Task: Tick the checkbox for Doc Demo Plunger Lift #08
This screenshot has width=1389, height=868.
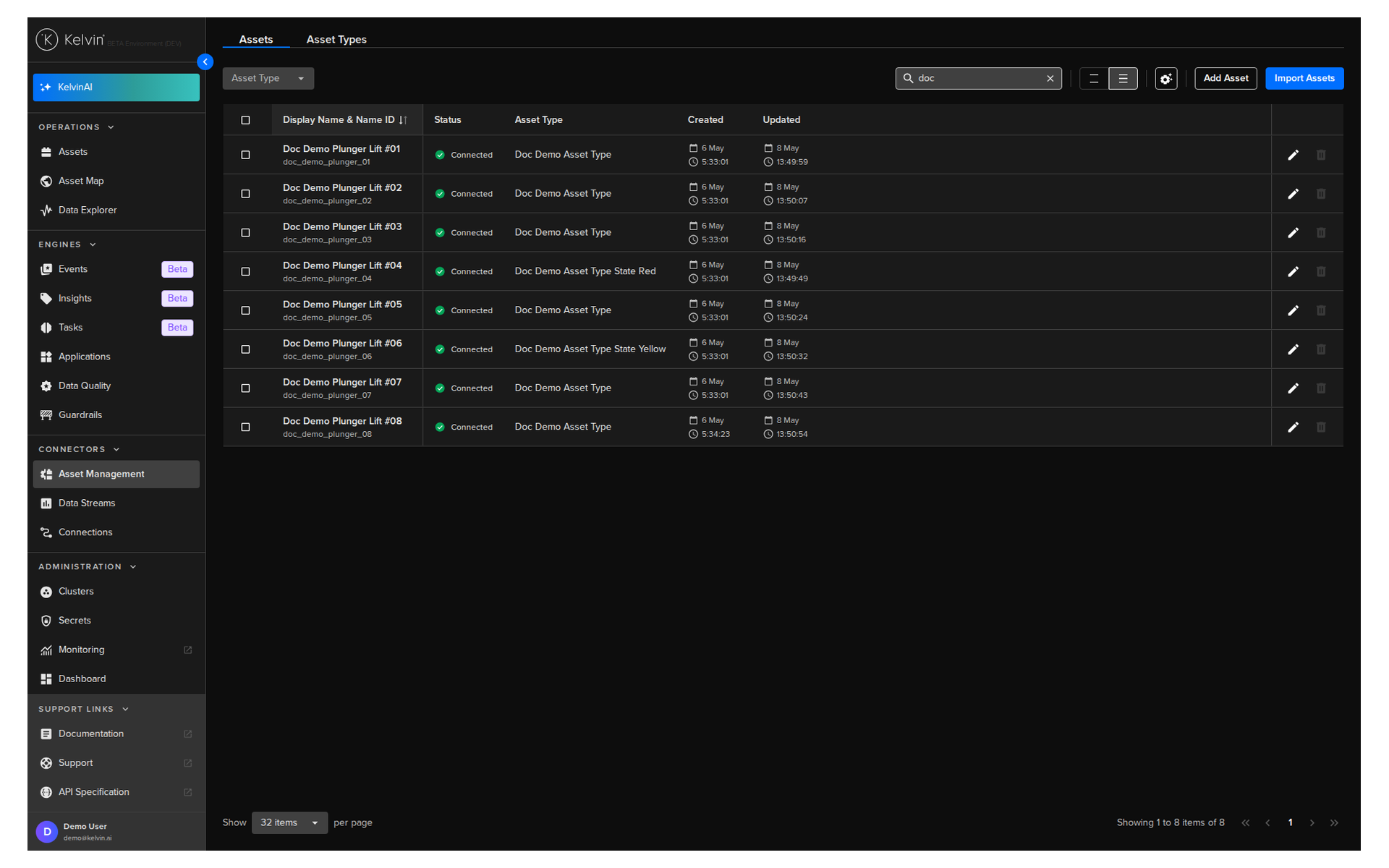Action: click(245, 427)
